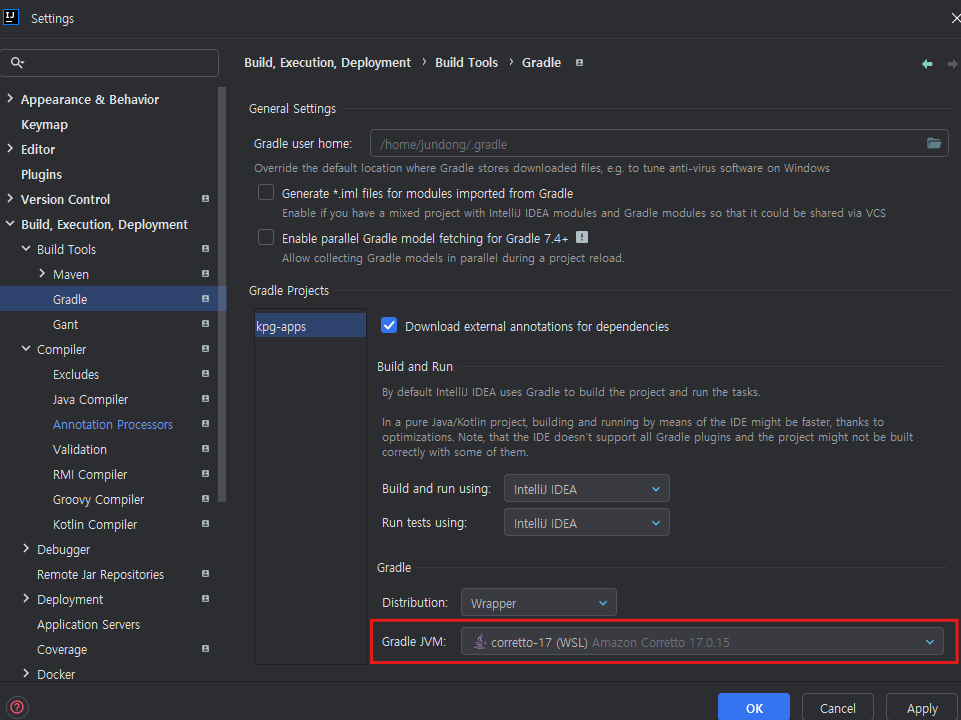Click the project marker icon on Deployment row
The width and height of the screenshot is (961, 720).
point(205,599)
